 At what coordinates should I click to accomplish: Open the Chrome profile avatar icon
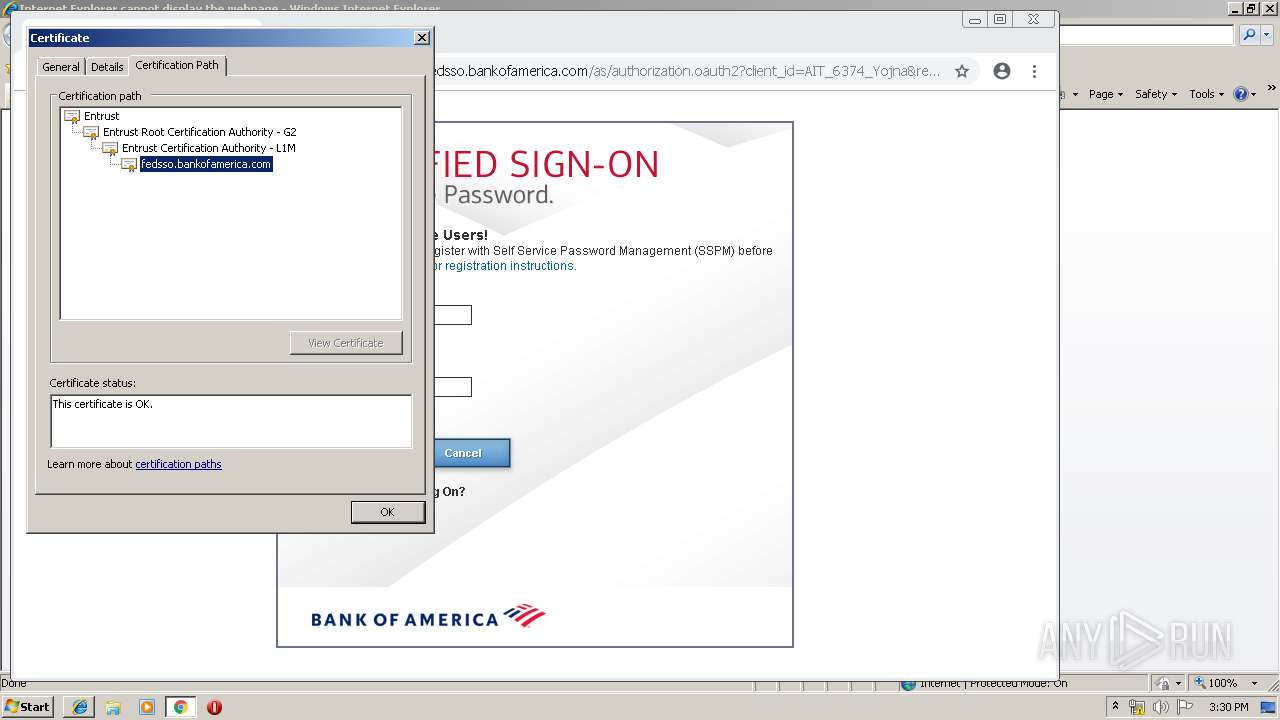click(1002, 71)
